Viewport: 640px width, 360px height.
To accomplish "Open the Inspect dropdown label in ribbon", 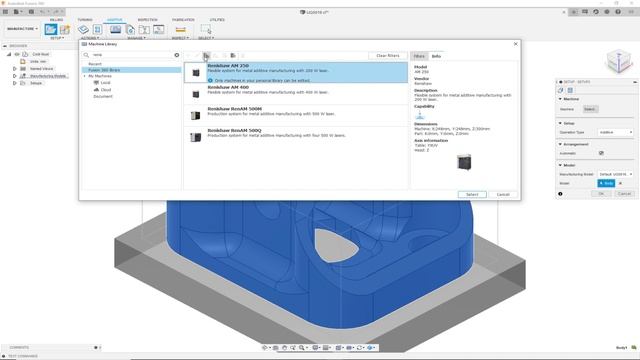I will tap(180, 38).
